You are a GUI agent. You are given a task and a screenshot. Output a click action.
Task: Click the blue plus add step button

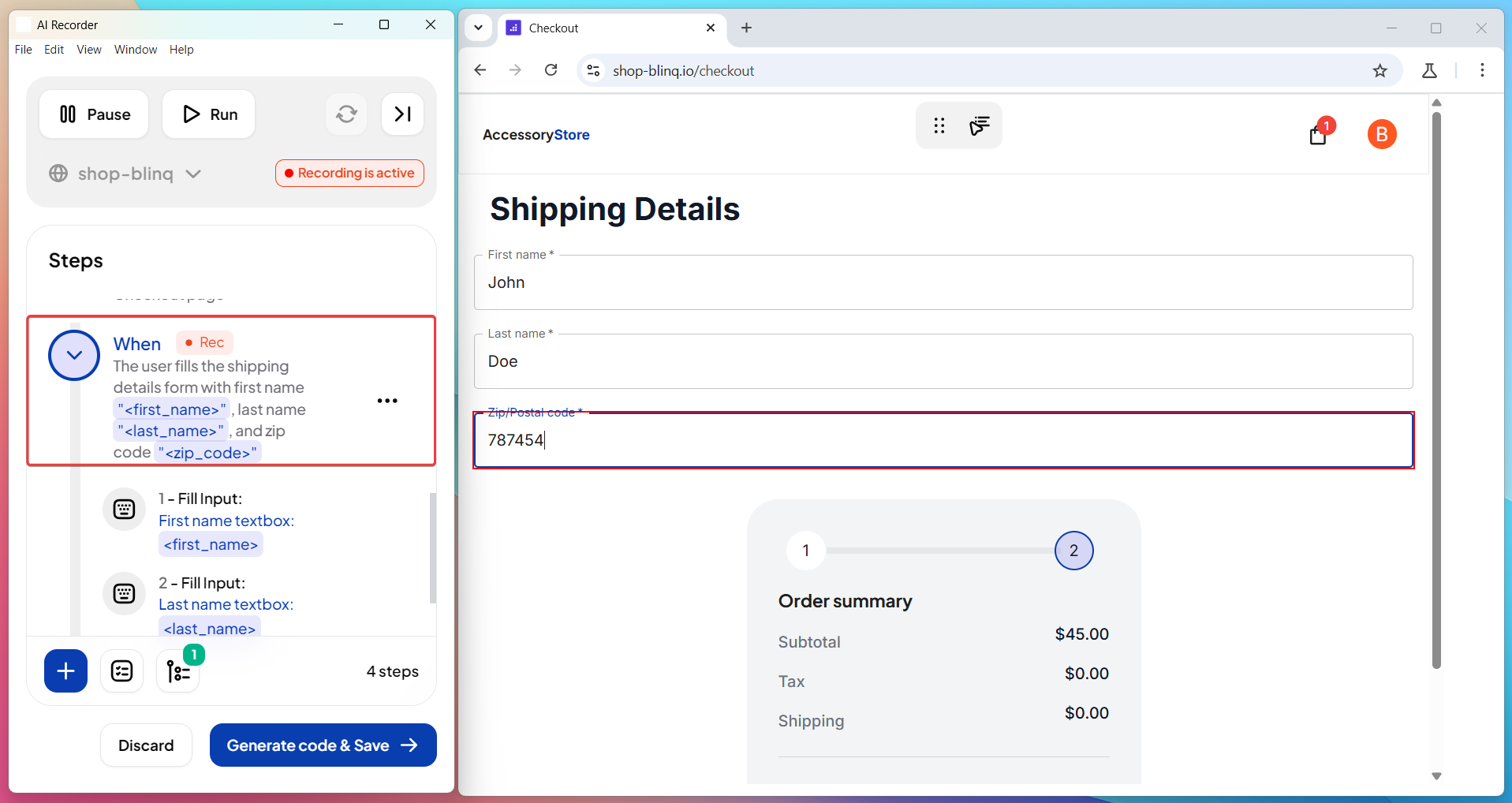tap(65, 671)
